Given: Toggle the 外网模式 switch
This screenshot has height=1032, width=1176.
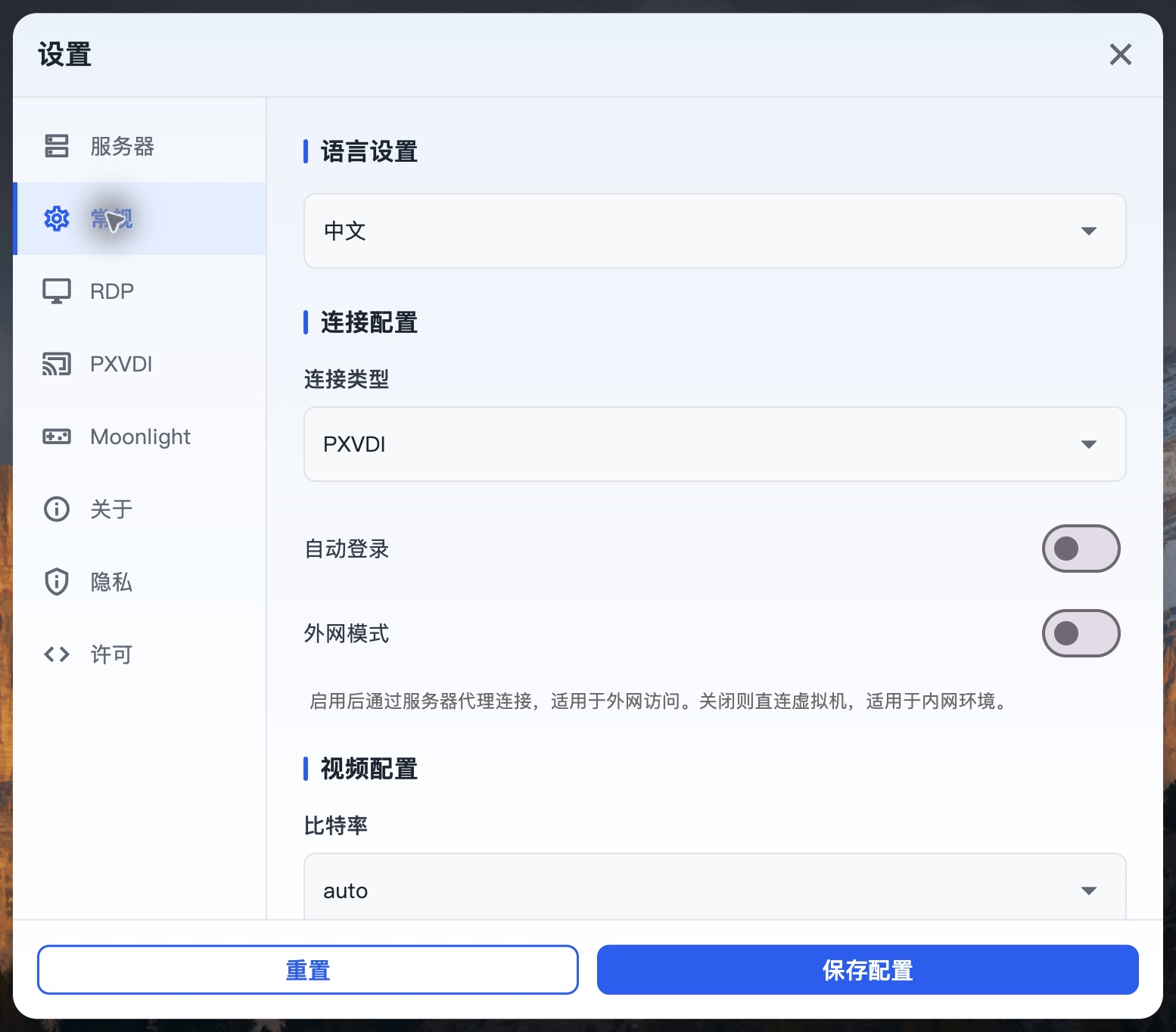Looking at the screenshot, I should point(1081,633).
